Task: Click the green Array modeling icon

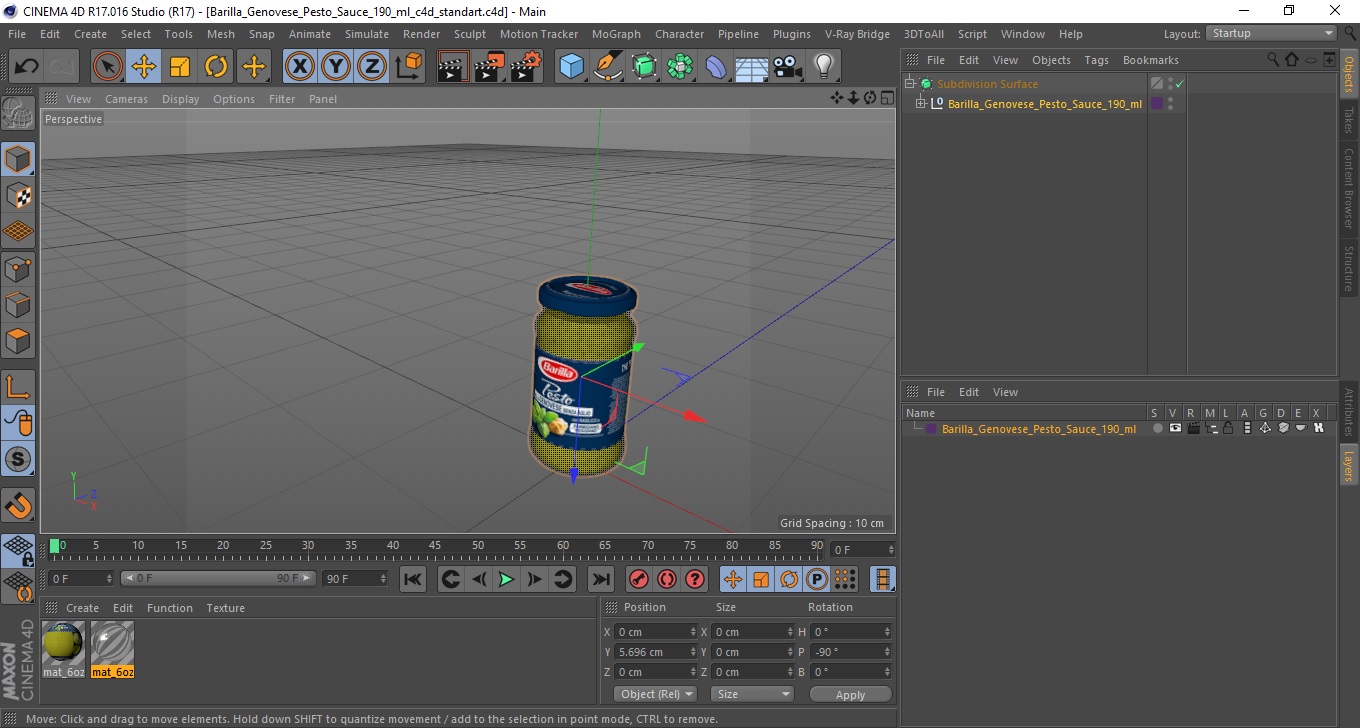Action: pos(680,67)
